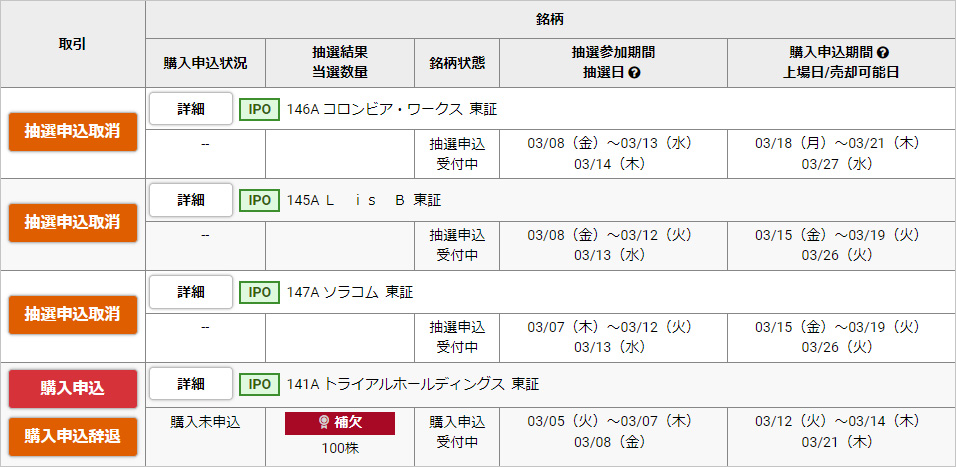Click IPO badge for コロンビア・ワークス

[x=259, y=109]
